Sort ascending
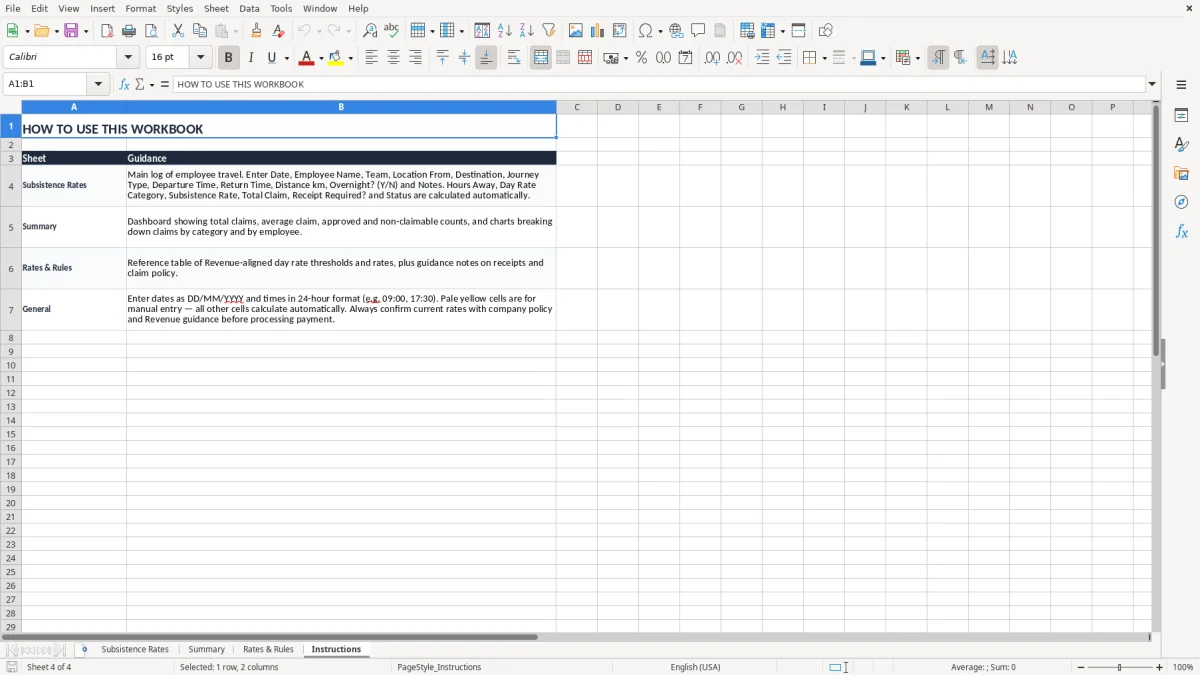Screen dimensions: 1200x675 [x=505, y=31]
